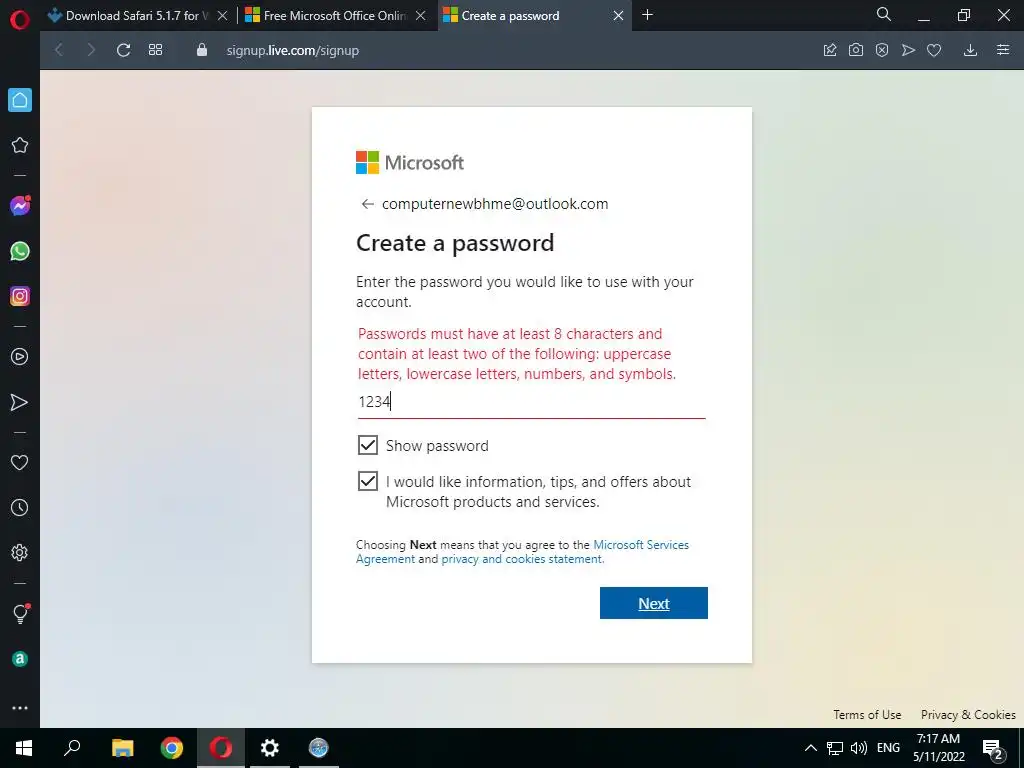Open Easy Setup sliders icon
Image resolution: width=1024 pixels, height=768 pixels.
1003,50
